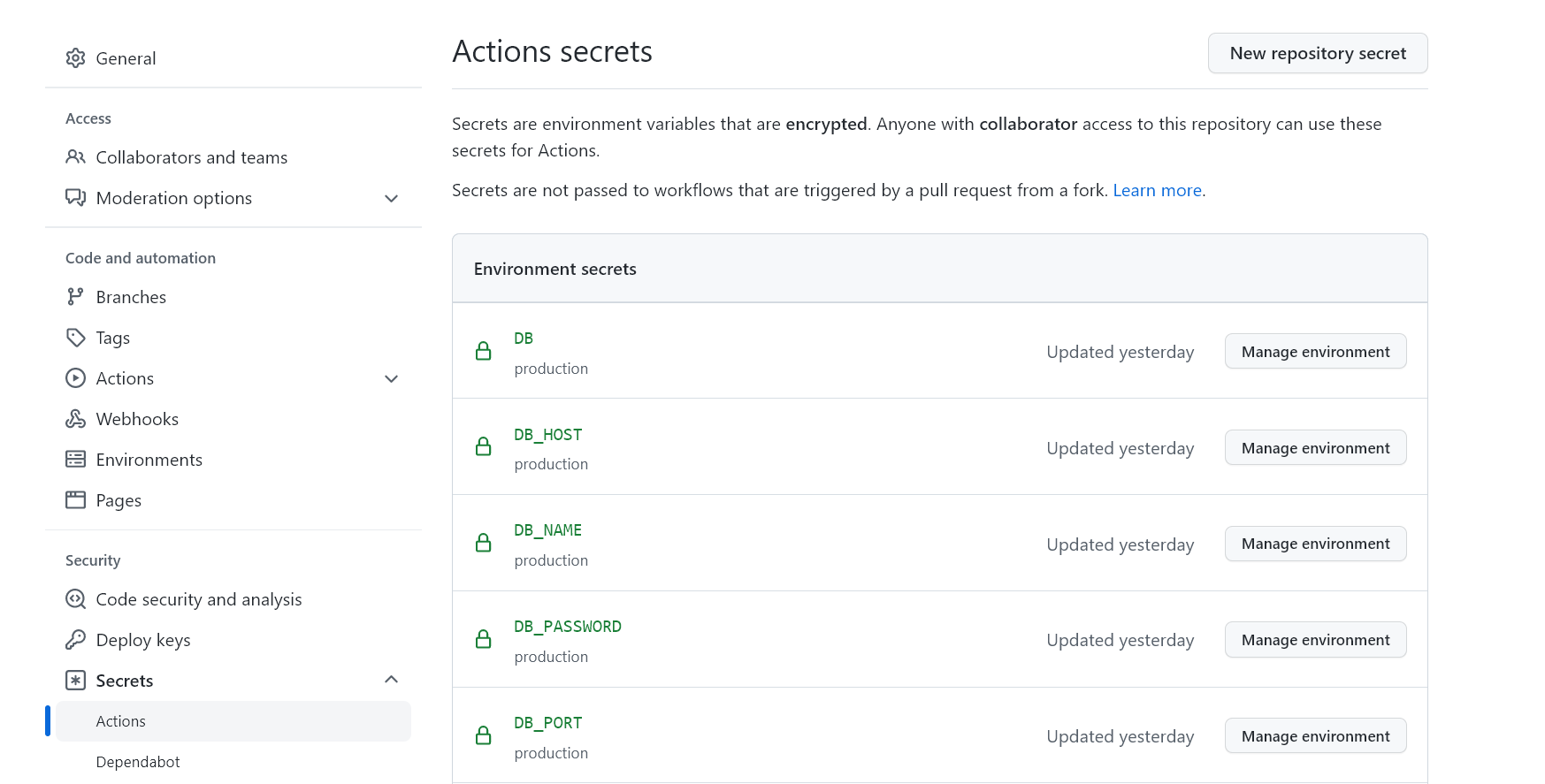Click Manage environment for DB_HOST

click(x=1315, y=448)
